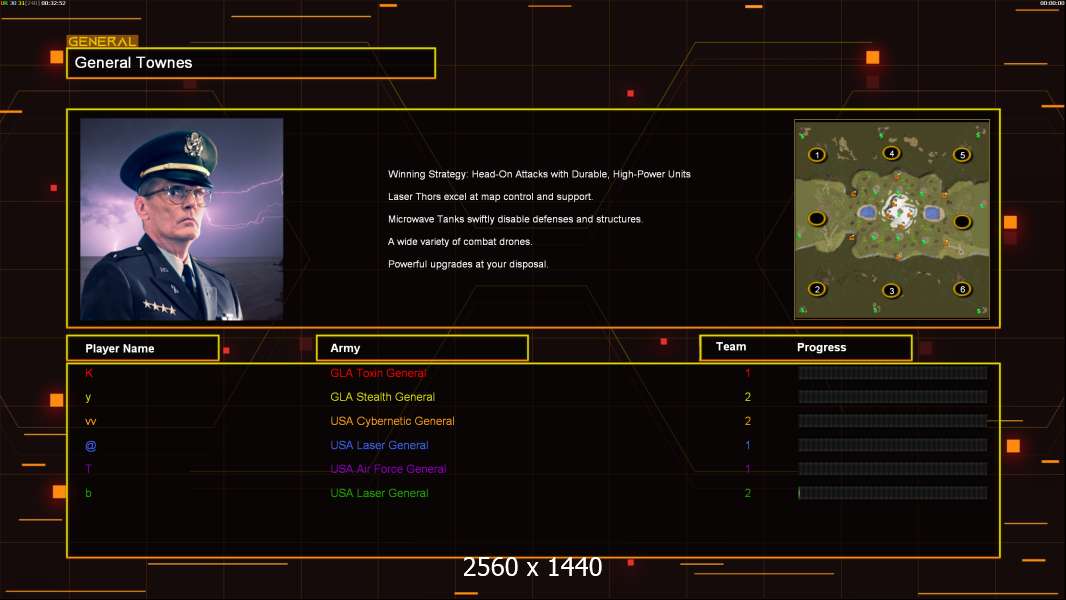Image resolution: width=1066 pixels, height=600 pixels.
Task: Click the unnumbered right-edge marker on the minimap
Action: [x=962, y=222]
